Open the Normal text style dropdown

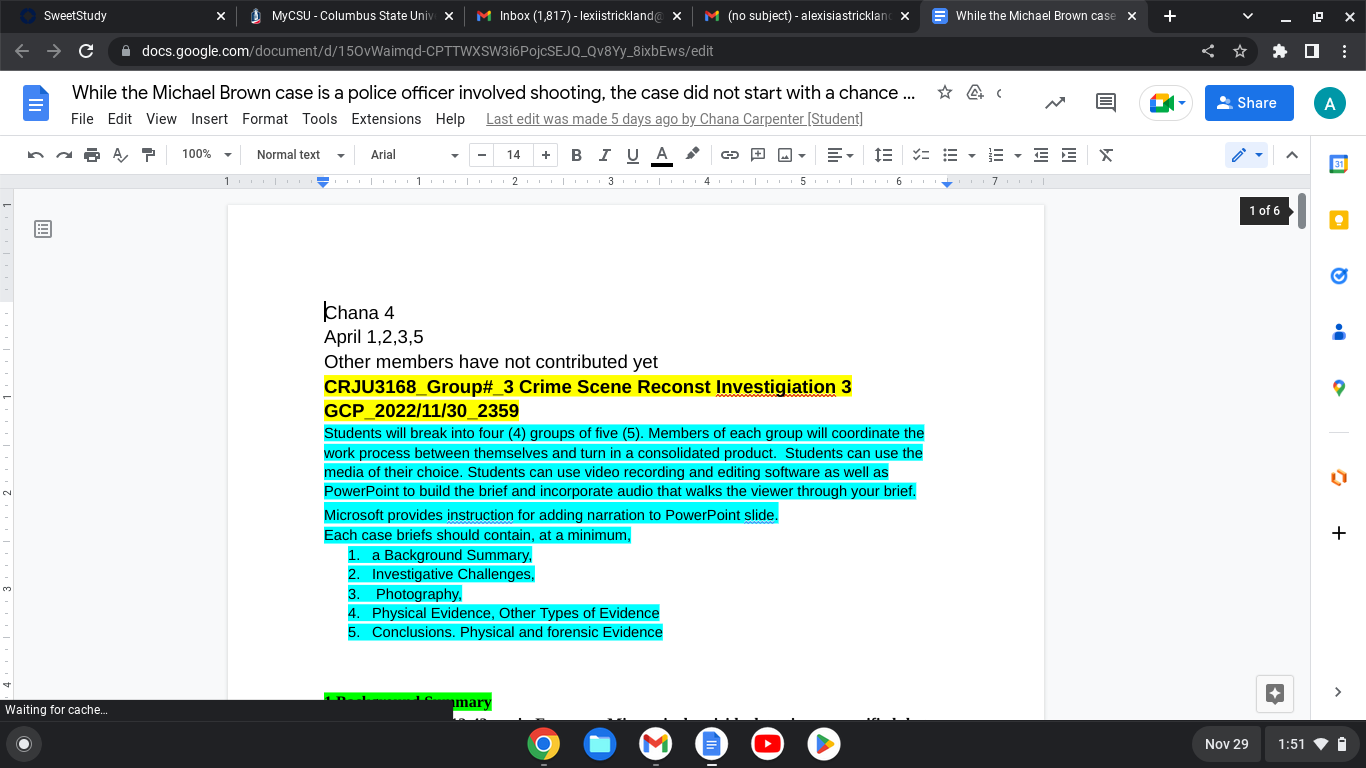[300, 155]
